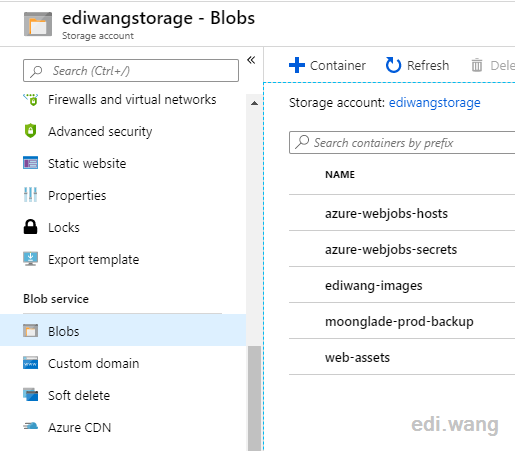Open the azure-webjobs-secrets container
This screenshot has width=515, height=451.
[391, 250]
